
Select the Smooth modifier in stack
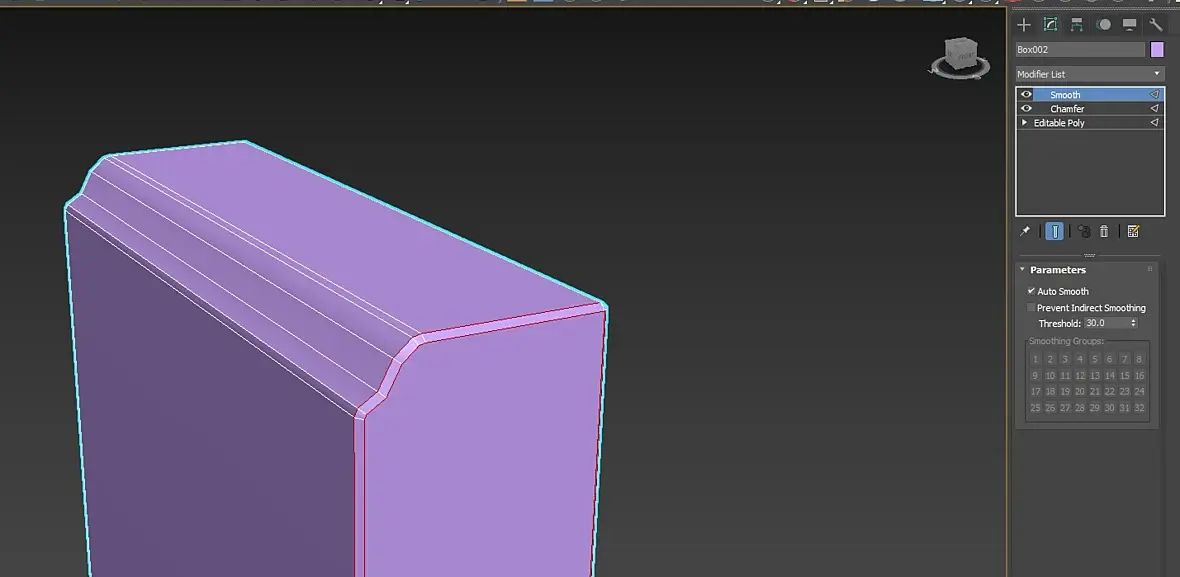point(1065,95)
